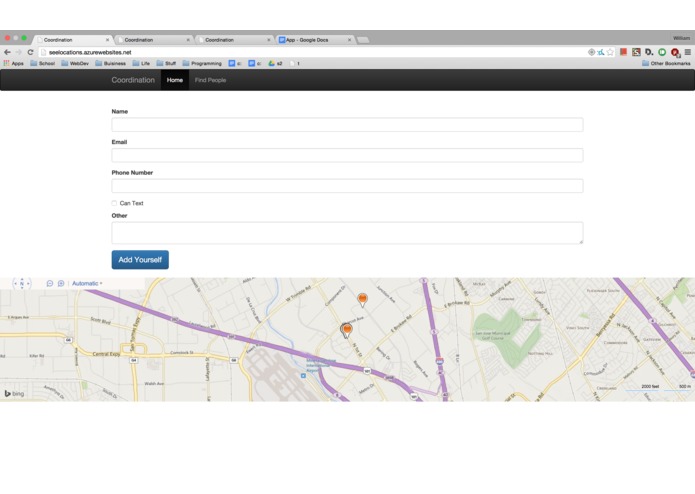The height and width of the screenshot is (494, 695).
Task: Open the D. extension icon
Action: pos(649,52)
